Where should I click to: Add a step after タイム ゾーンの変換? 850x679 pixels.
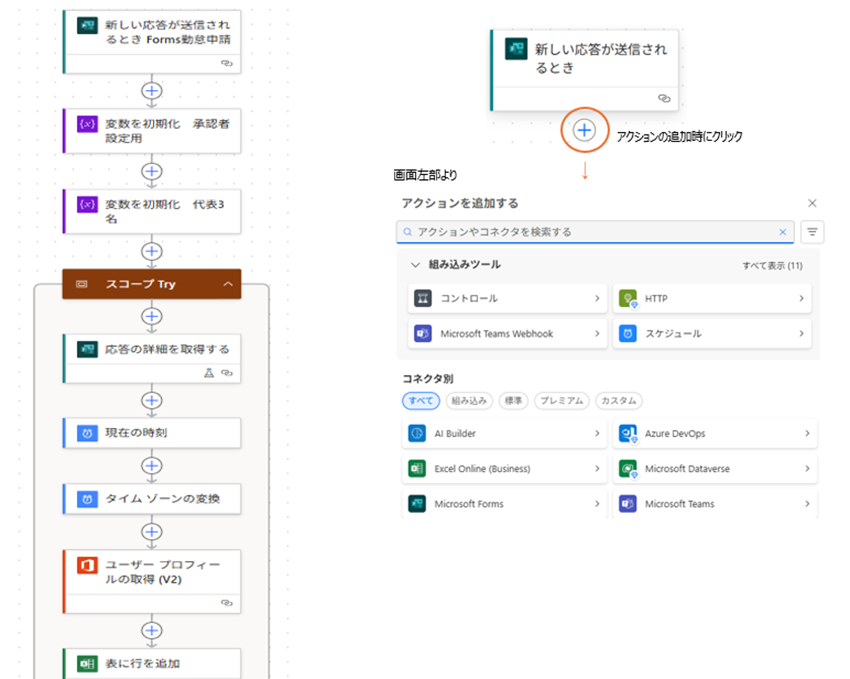pos(152,532)
